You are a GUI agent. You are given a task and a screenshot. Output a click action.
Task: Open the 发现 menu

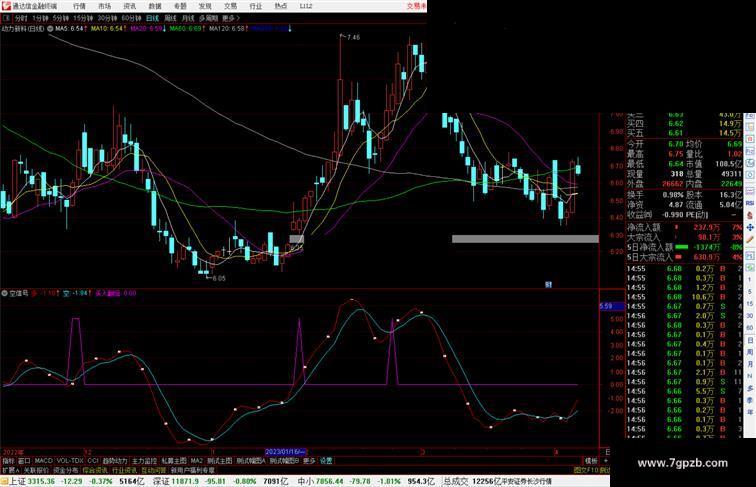click(205, 6)
